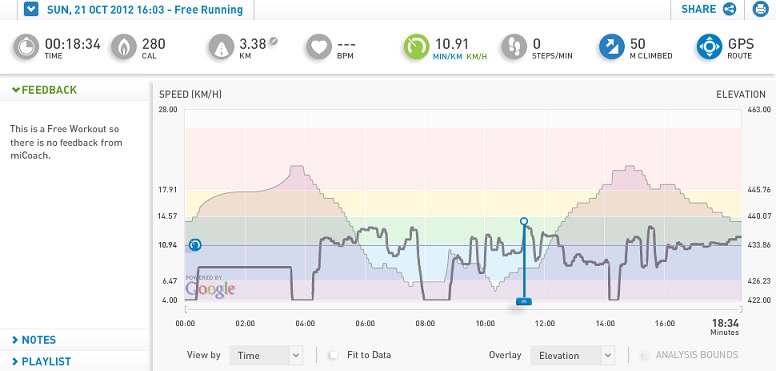Screen dimensions: 776x371
Task: Click the heart rate BPM icon
Action: point(319,47)
